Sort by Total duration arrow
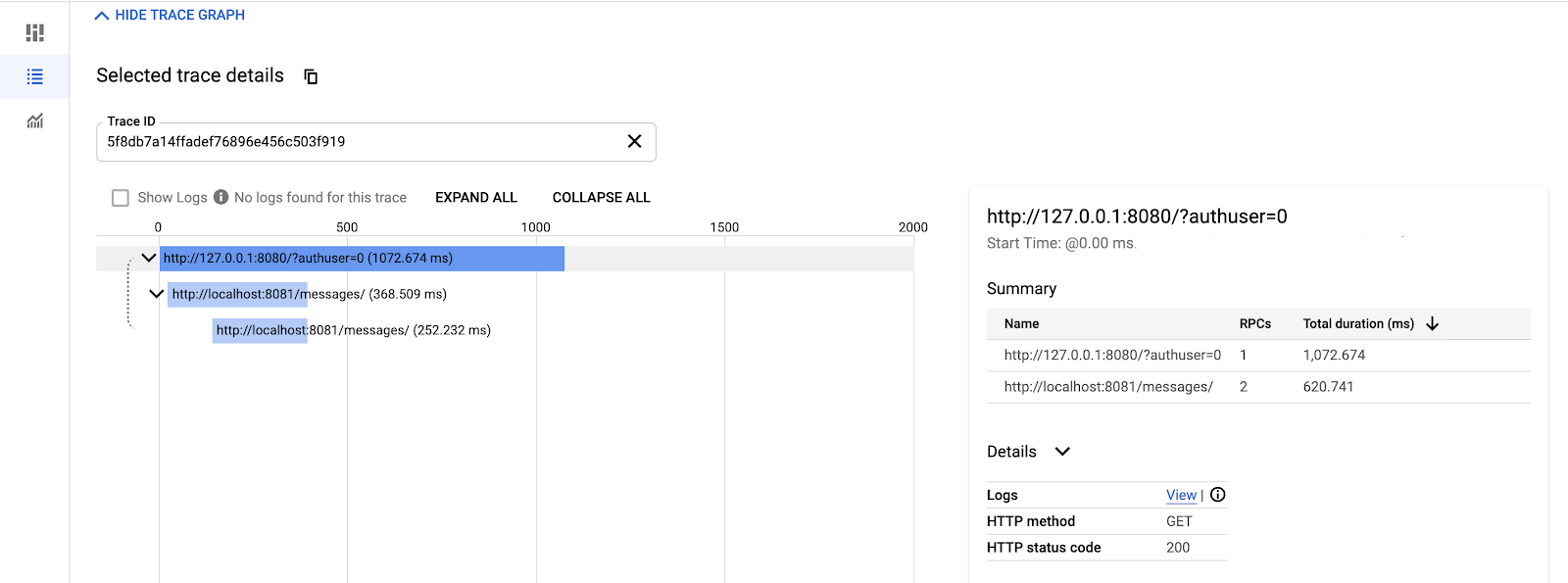 tap(1432, 323)
